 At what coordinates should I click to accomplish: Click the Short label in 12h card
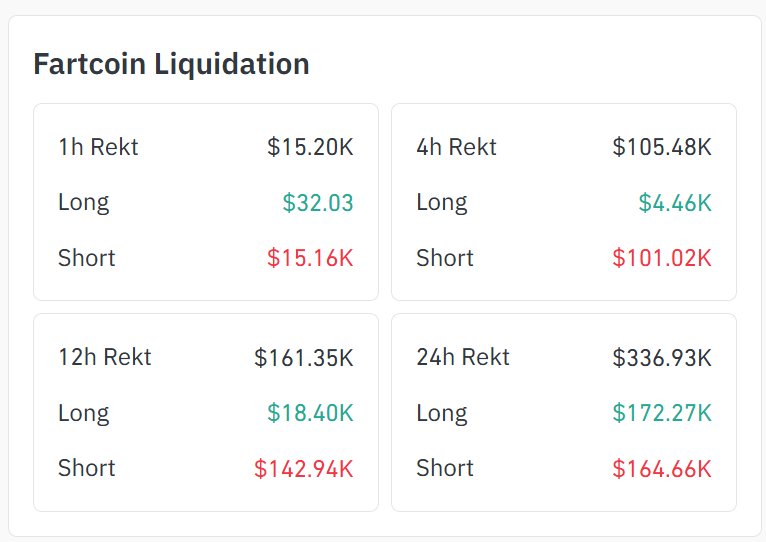[86, 468]
